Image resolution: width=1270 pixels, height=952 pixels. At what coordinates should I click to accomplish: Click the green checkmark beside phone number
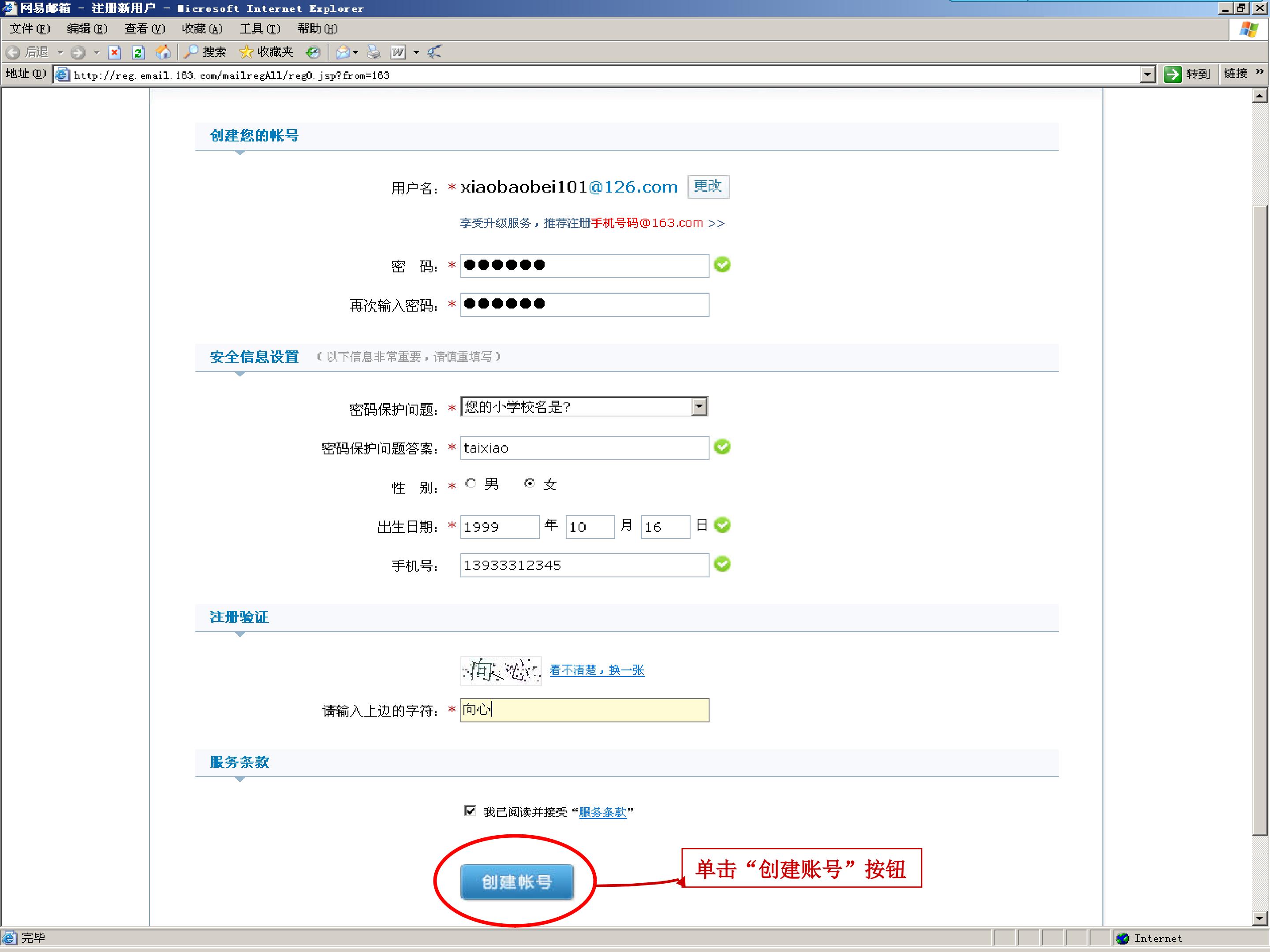tap(722, 564)
